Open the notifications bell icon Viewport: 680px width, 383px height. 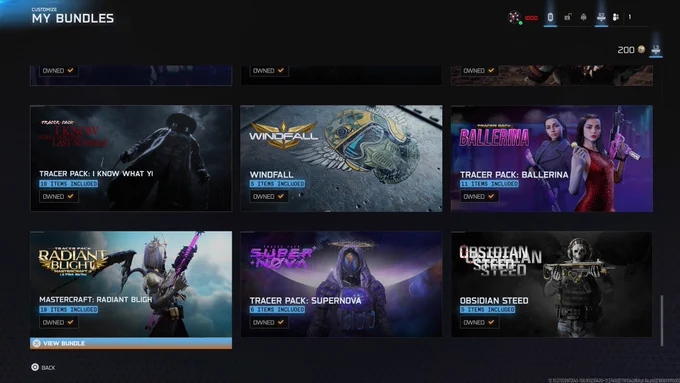coord(584,17)
